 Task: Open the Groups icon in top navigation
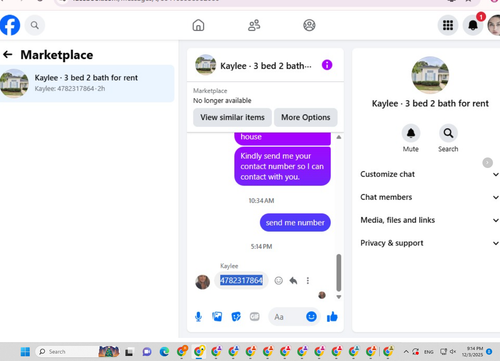[309, 25]
